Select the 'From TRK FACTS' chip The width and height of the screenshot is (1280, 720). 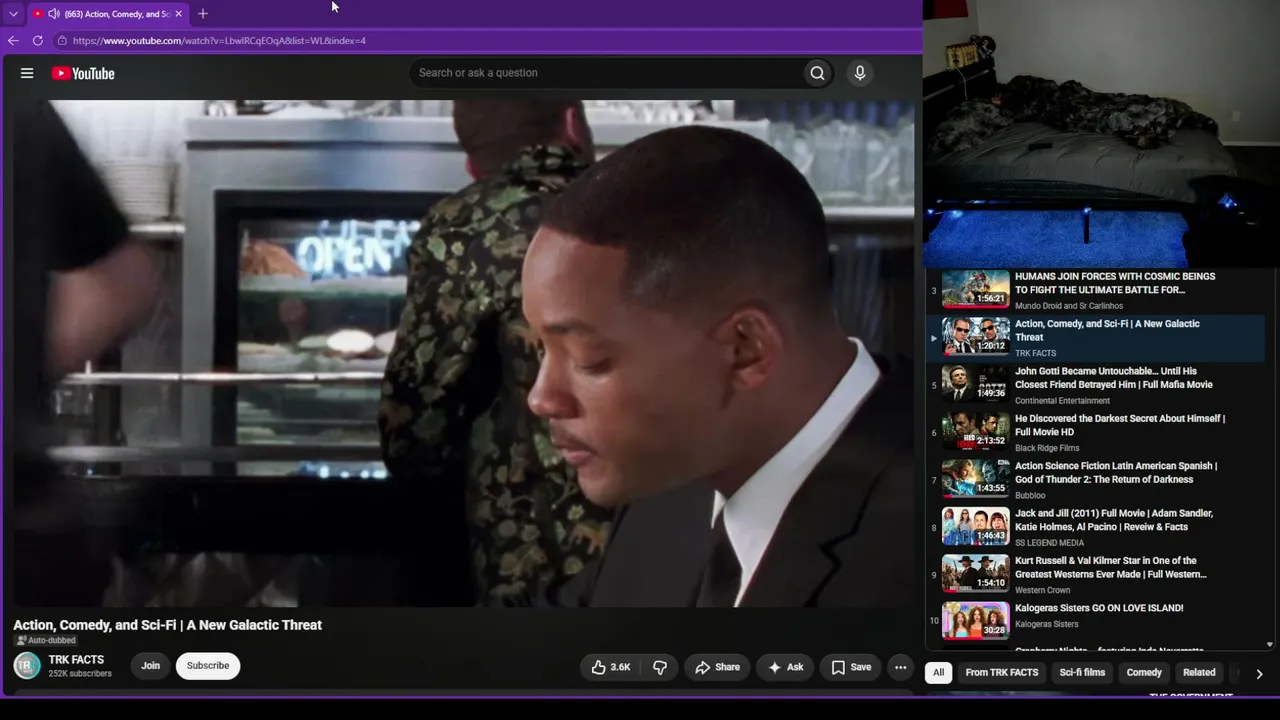1002,673
